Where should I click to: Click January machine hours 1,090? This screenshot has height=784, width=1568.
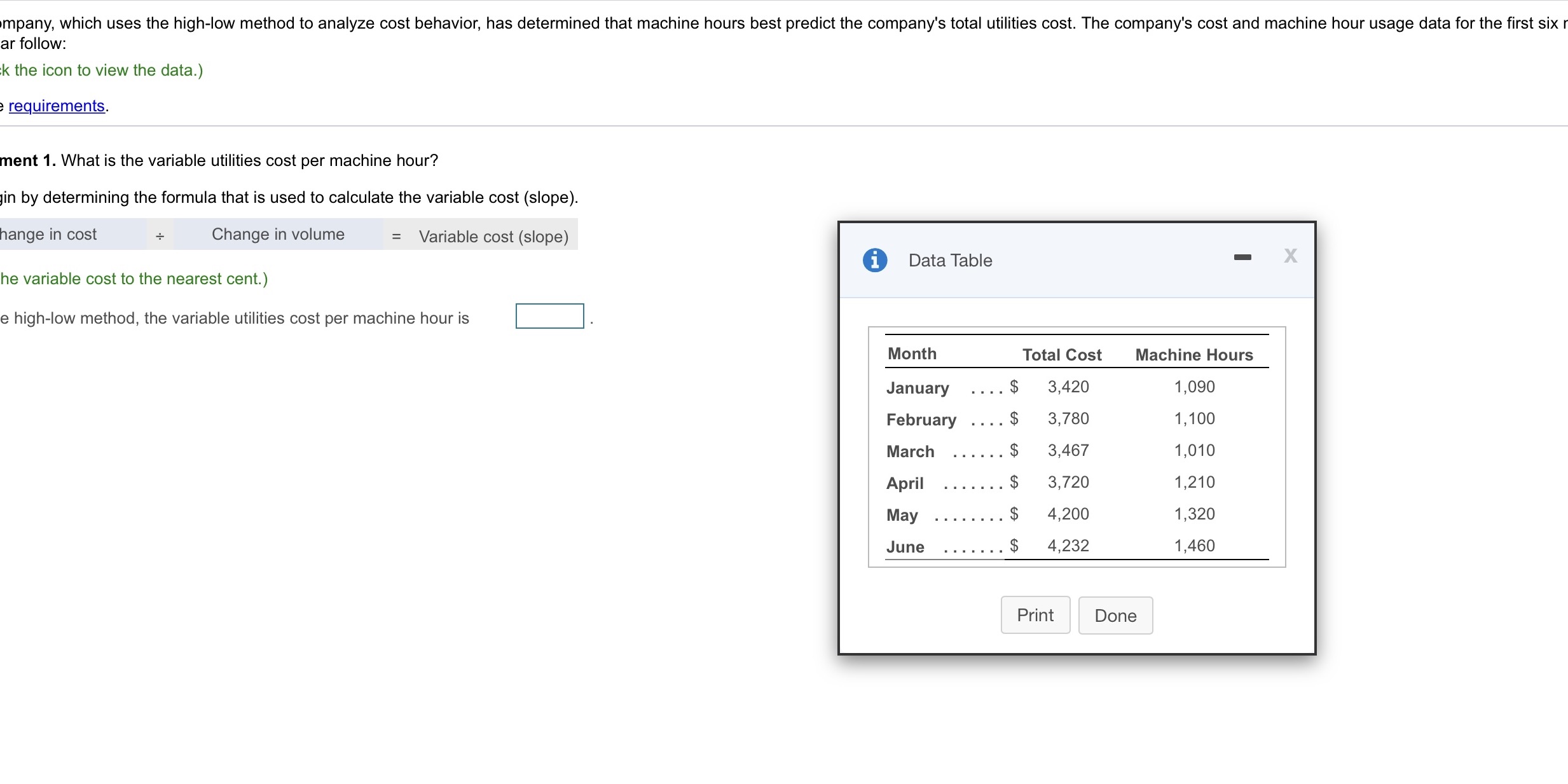[x=1194, y=387]
